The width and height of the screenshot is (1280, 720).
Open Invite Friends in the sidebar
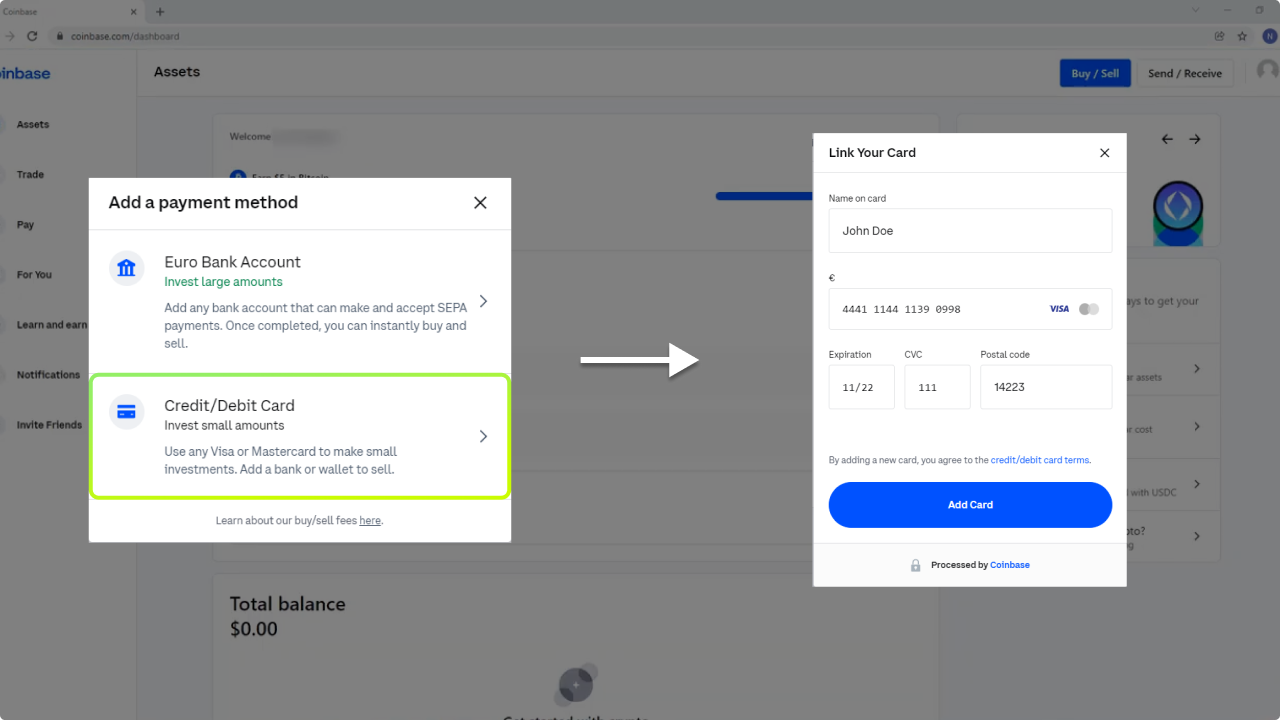pos(49,425)
